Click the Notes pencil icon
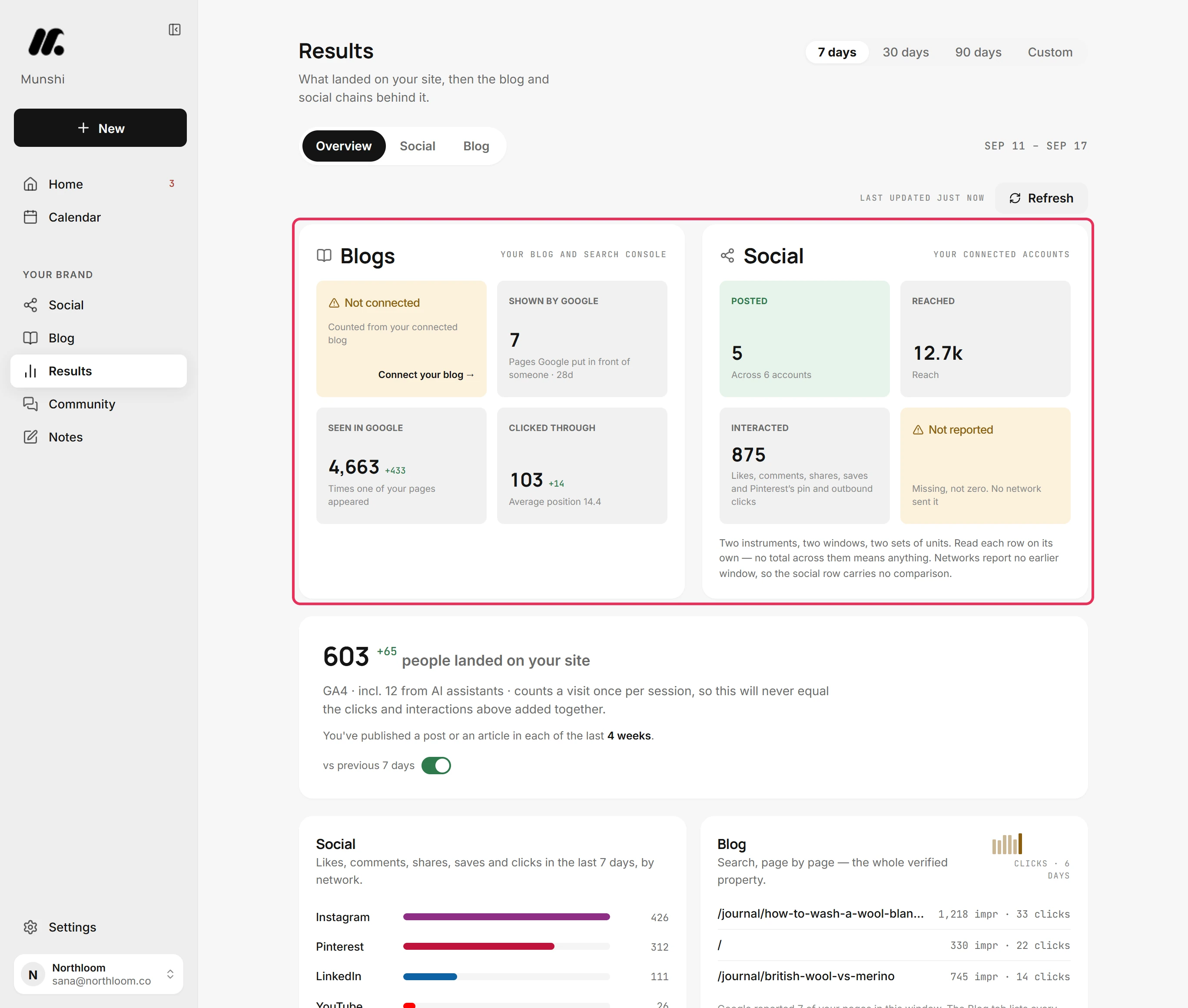Viewport: 1188px width, 1008px height. click(x=30, y=437)
